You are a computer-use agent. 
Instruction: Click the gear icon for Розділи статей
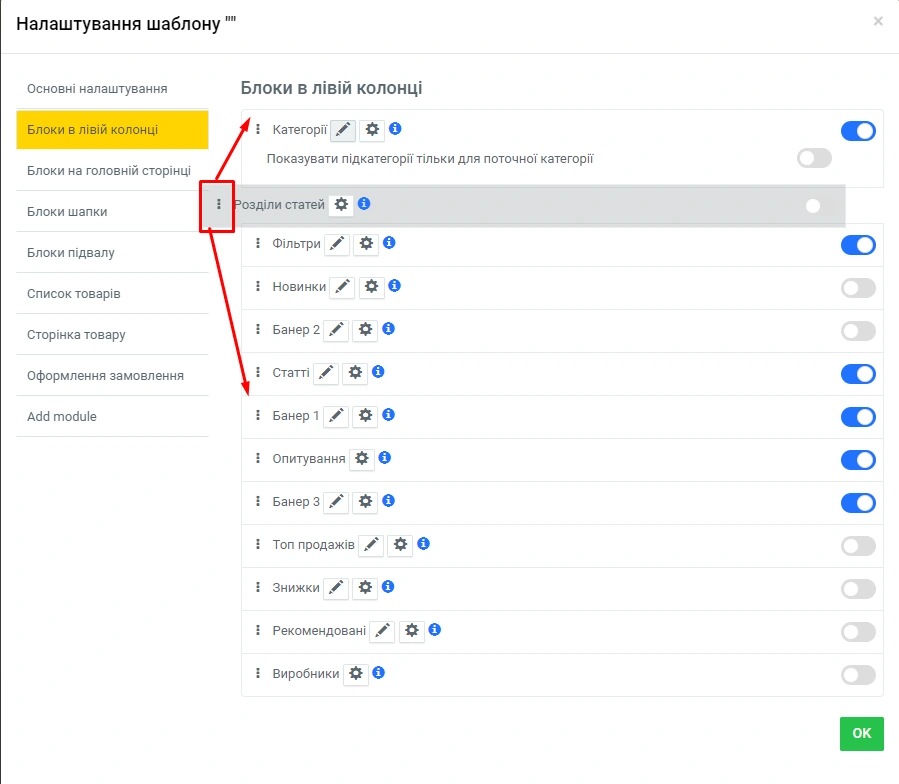[341, 204]
